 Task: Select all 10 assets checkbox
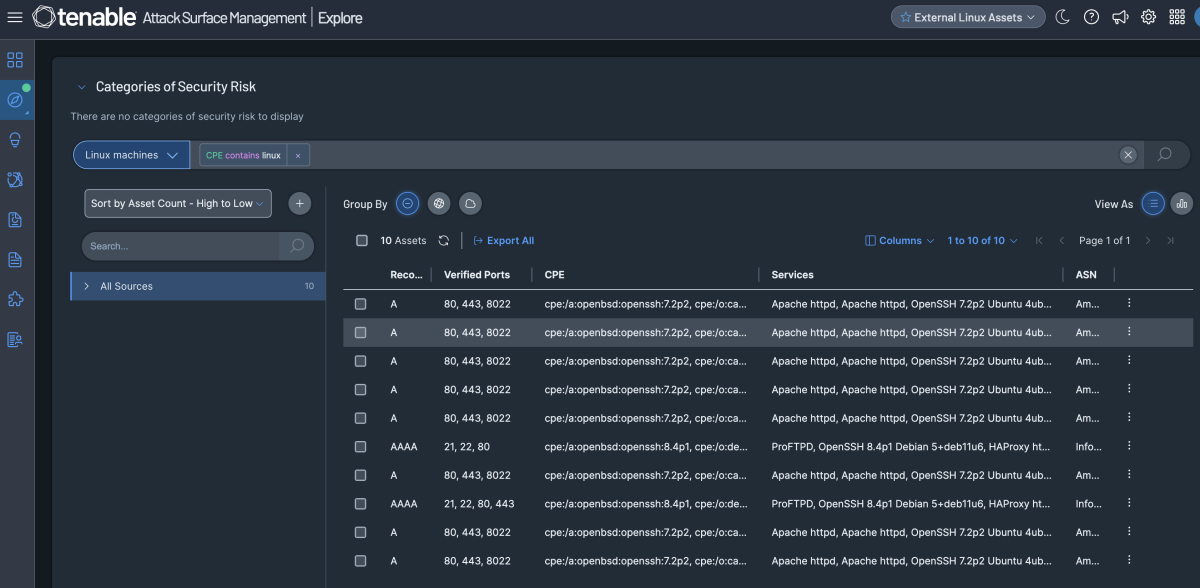362,240
